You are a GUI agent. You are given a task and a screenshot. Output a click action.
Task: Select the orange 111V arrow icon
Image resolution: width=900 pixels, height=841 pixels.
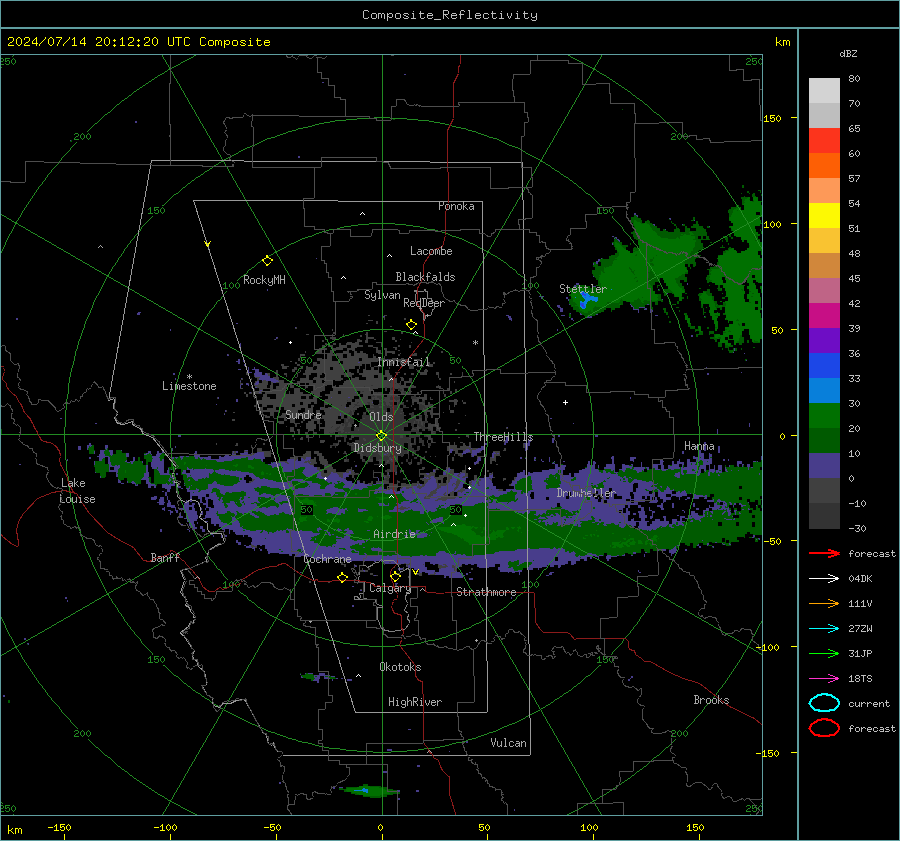824,603
